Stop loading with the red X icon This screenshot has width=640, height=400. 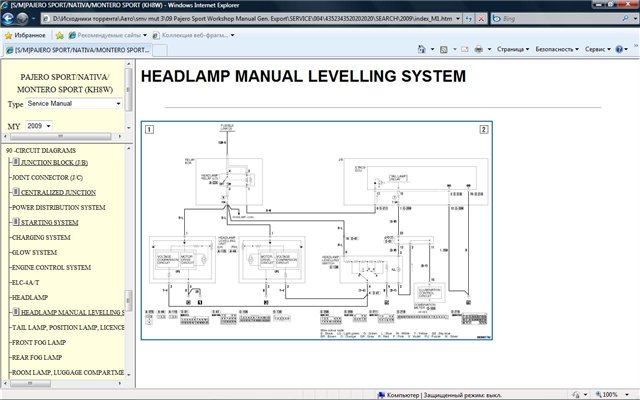pyautogui.click(x=482, y=19)
